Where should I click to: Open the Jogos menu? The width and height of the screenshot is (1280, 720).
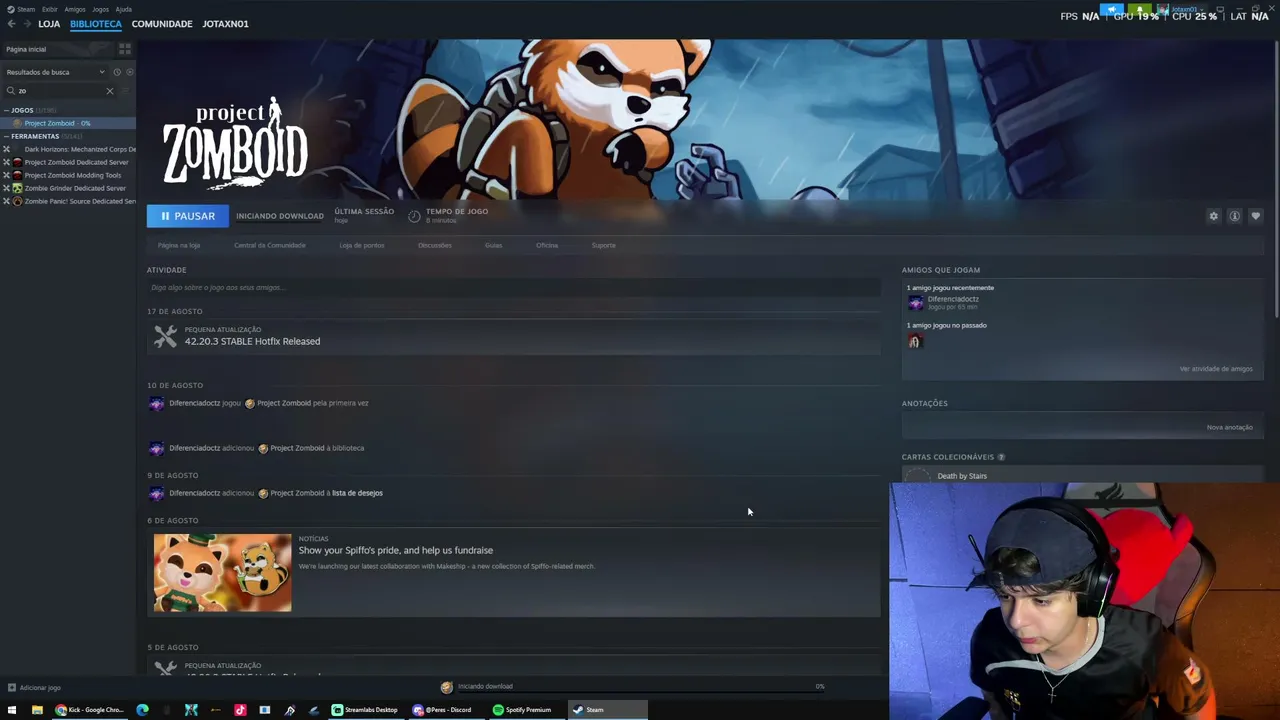tap(101, 9)
